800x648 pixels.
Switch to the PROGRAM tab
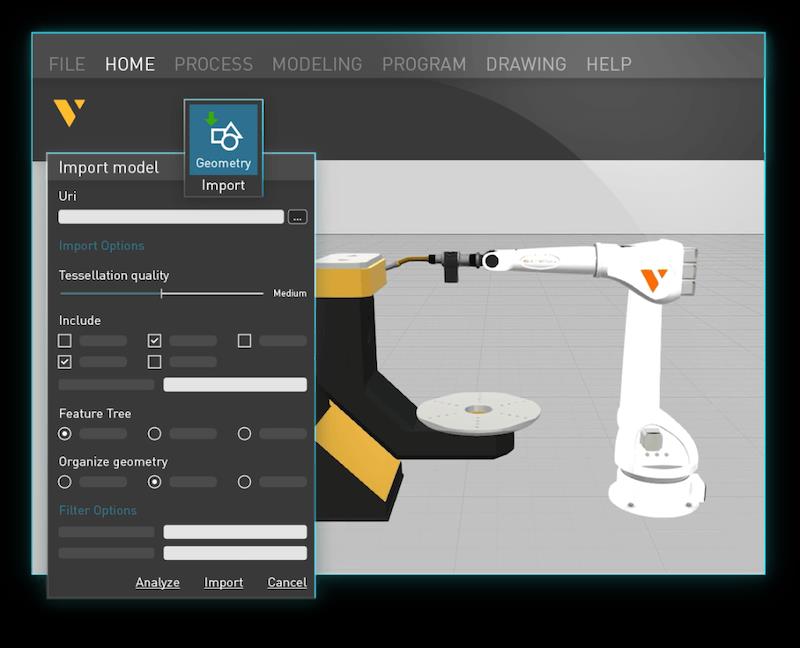(x=424, y=64)
